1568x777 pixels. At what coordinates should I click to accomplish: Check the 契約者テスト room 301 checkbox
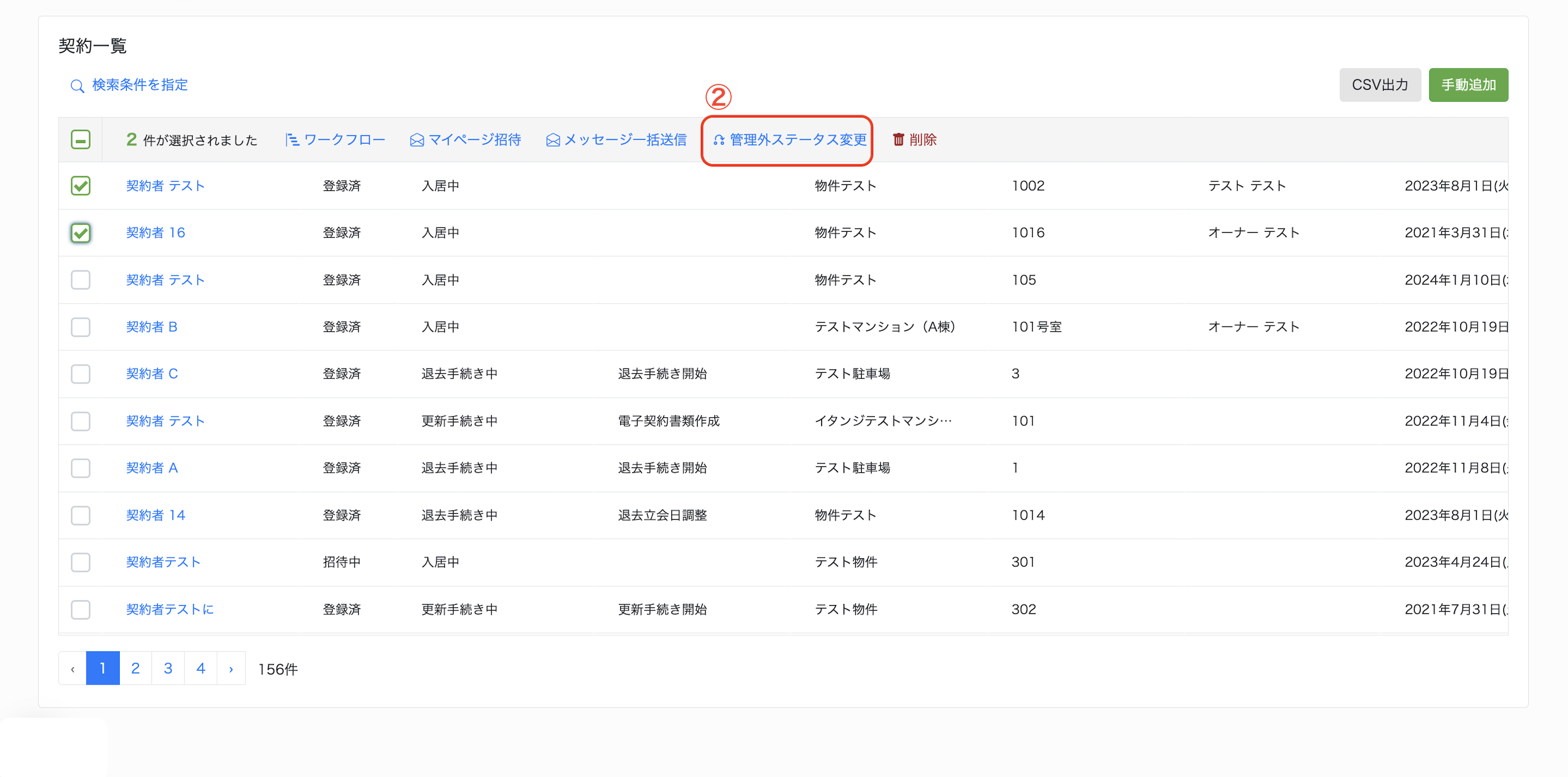(81, 562)
